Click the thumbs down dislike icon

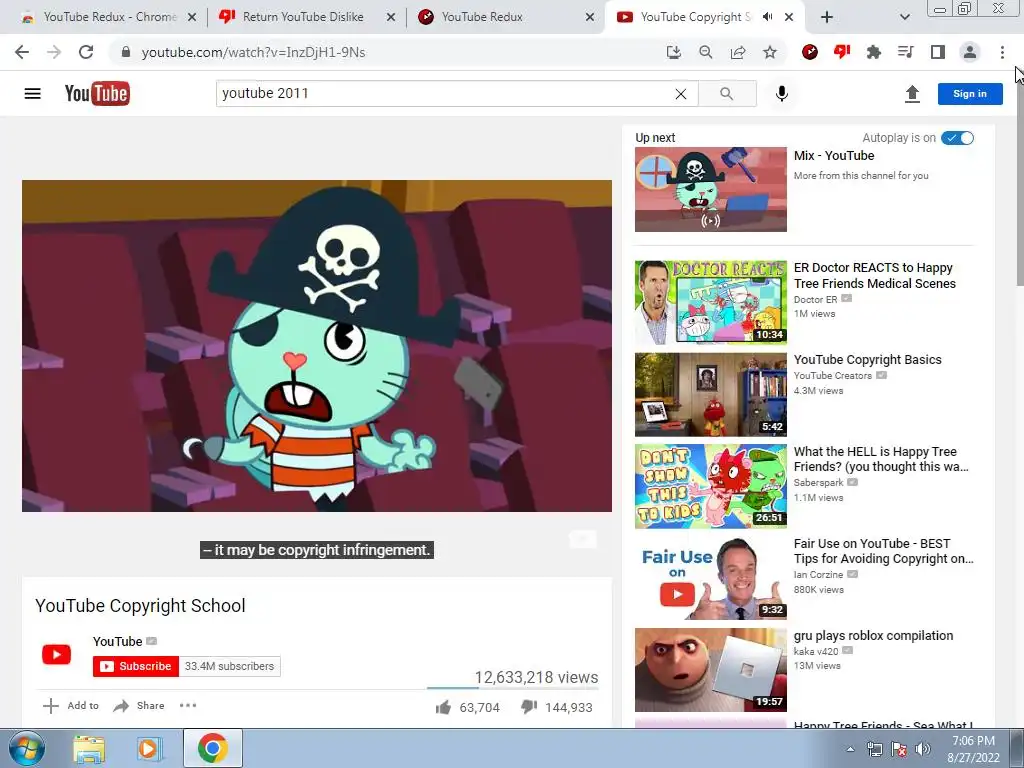[529, 707]
